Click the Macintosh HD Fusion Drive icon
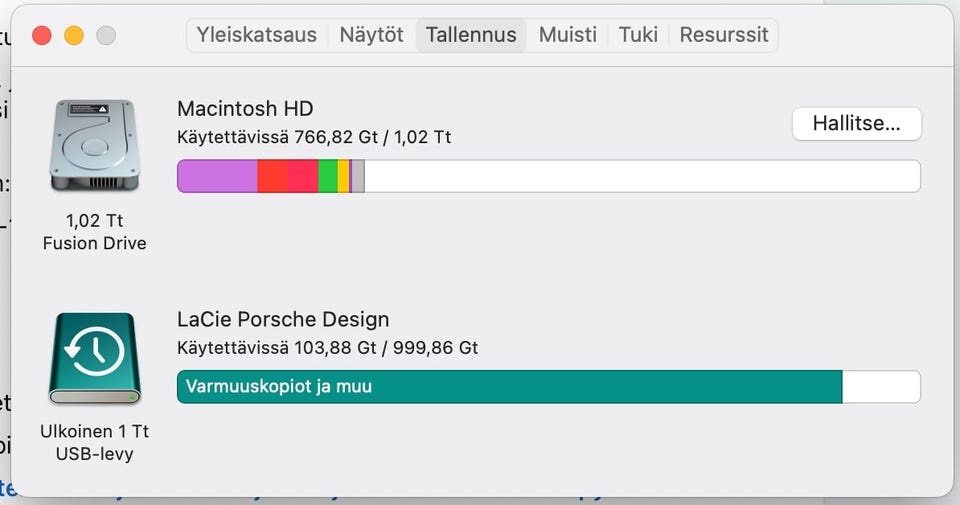The width and height of the screenshot is (960, 505). pyautogui.click(x=94, y=146)
